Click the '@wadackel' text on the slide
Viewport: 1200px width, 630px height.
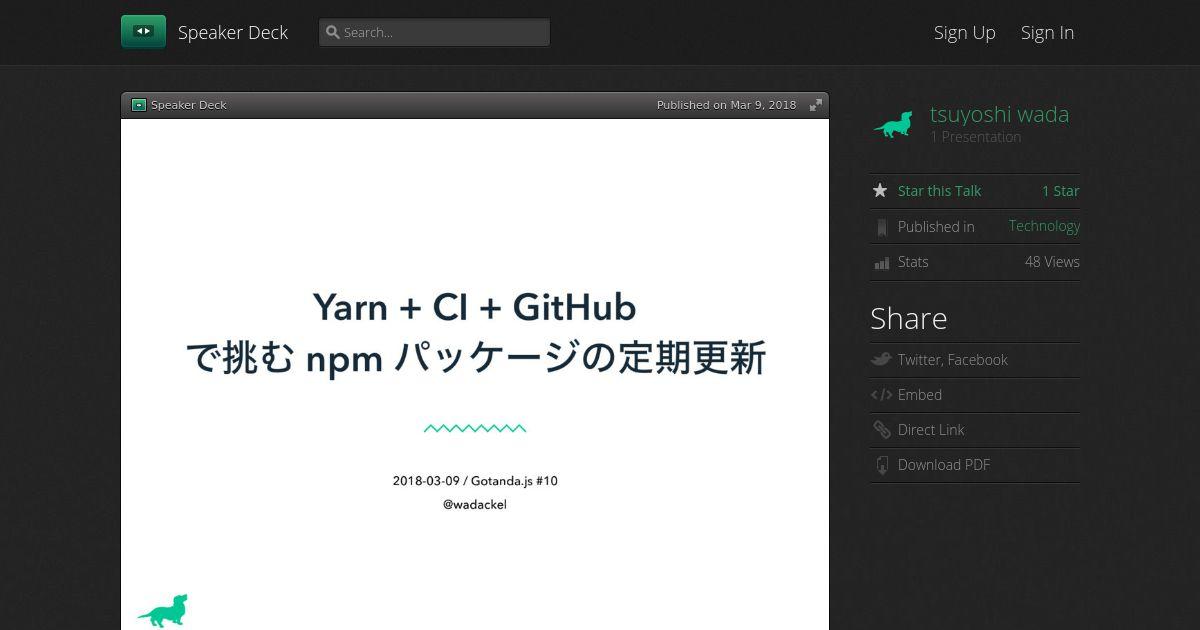click(475, 505)
